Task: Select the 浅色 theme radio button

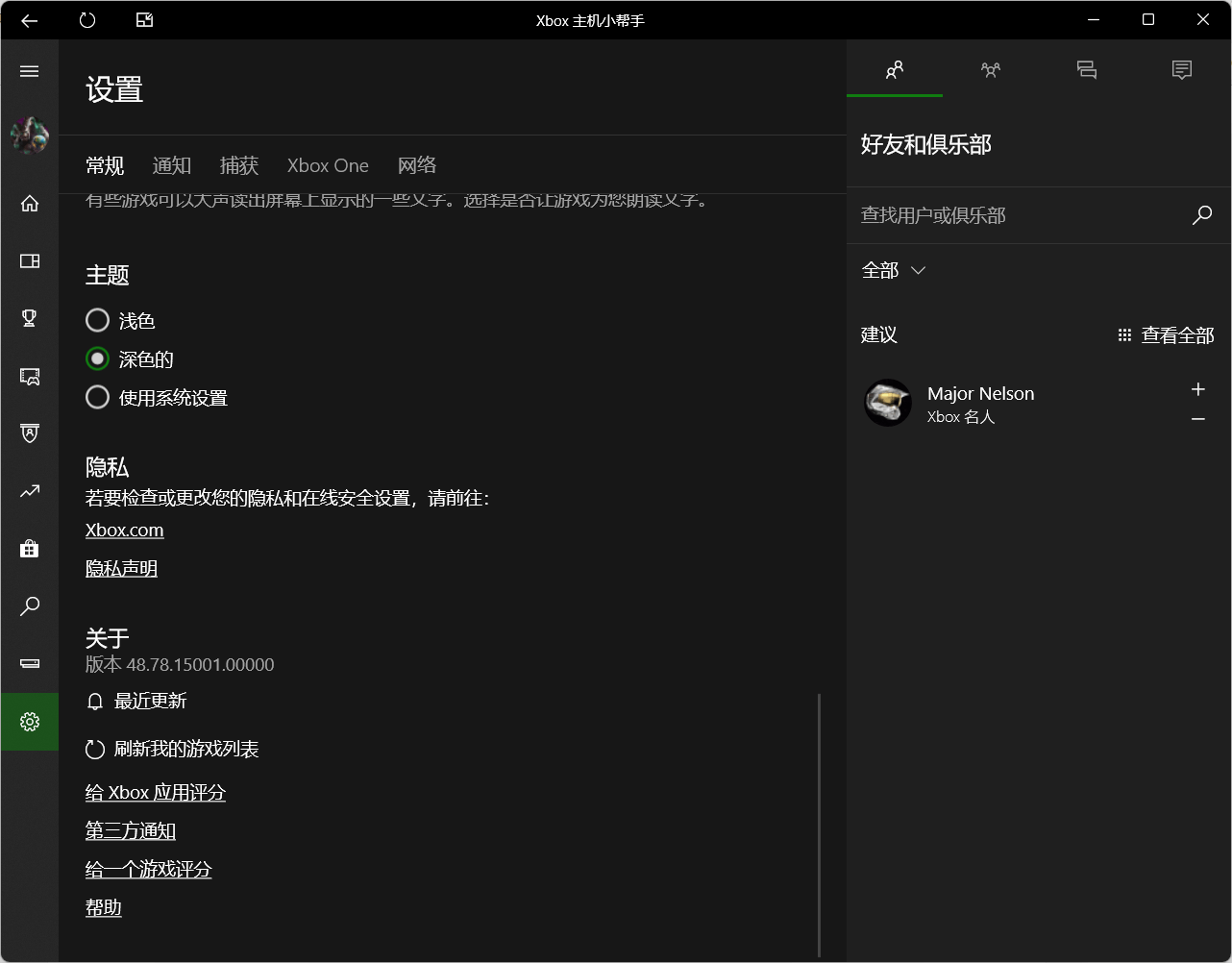Action: [97, 320]
